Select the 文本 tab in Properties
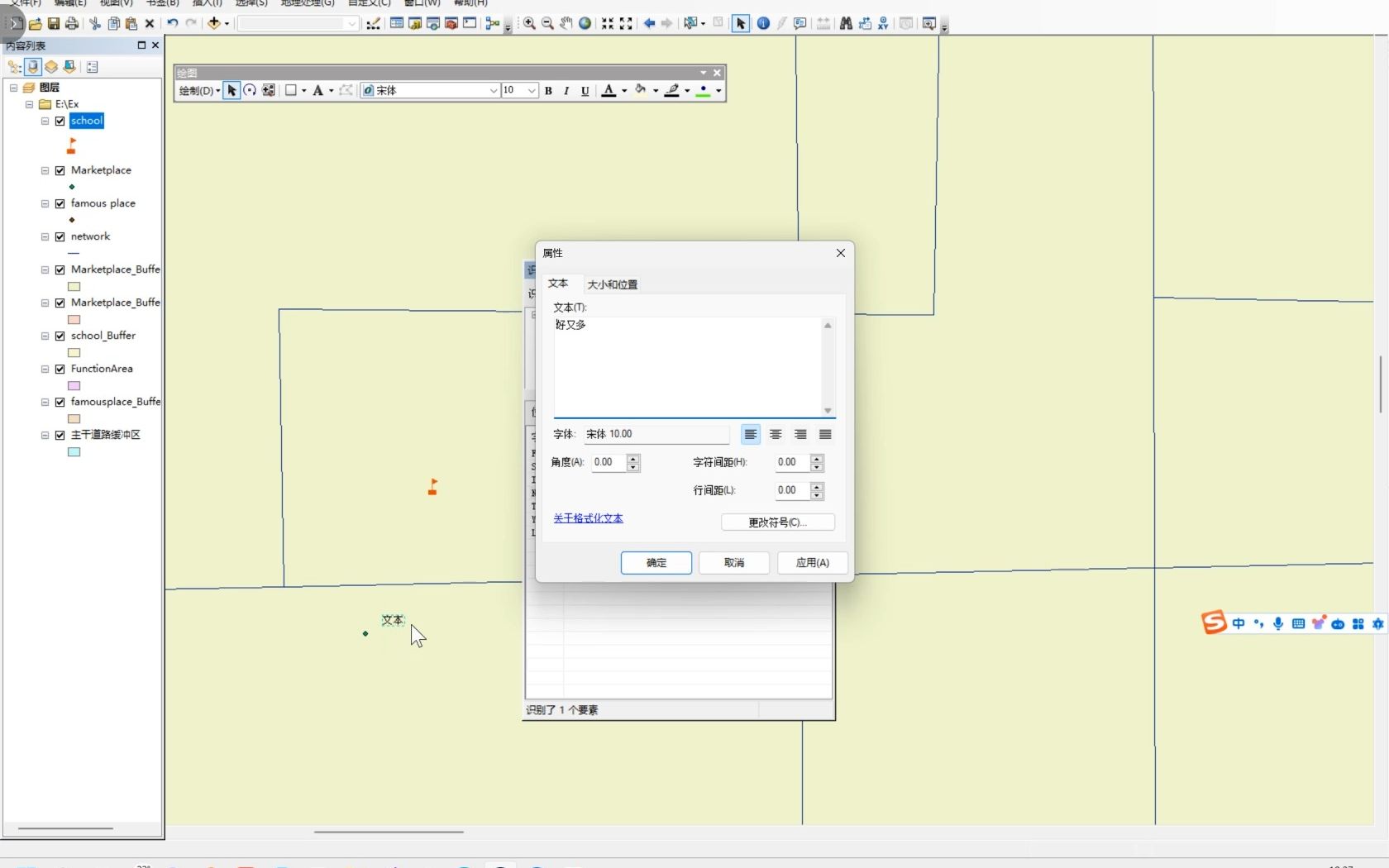Viewport: 1389px width, 868px height. (558, 284)
